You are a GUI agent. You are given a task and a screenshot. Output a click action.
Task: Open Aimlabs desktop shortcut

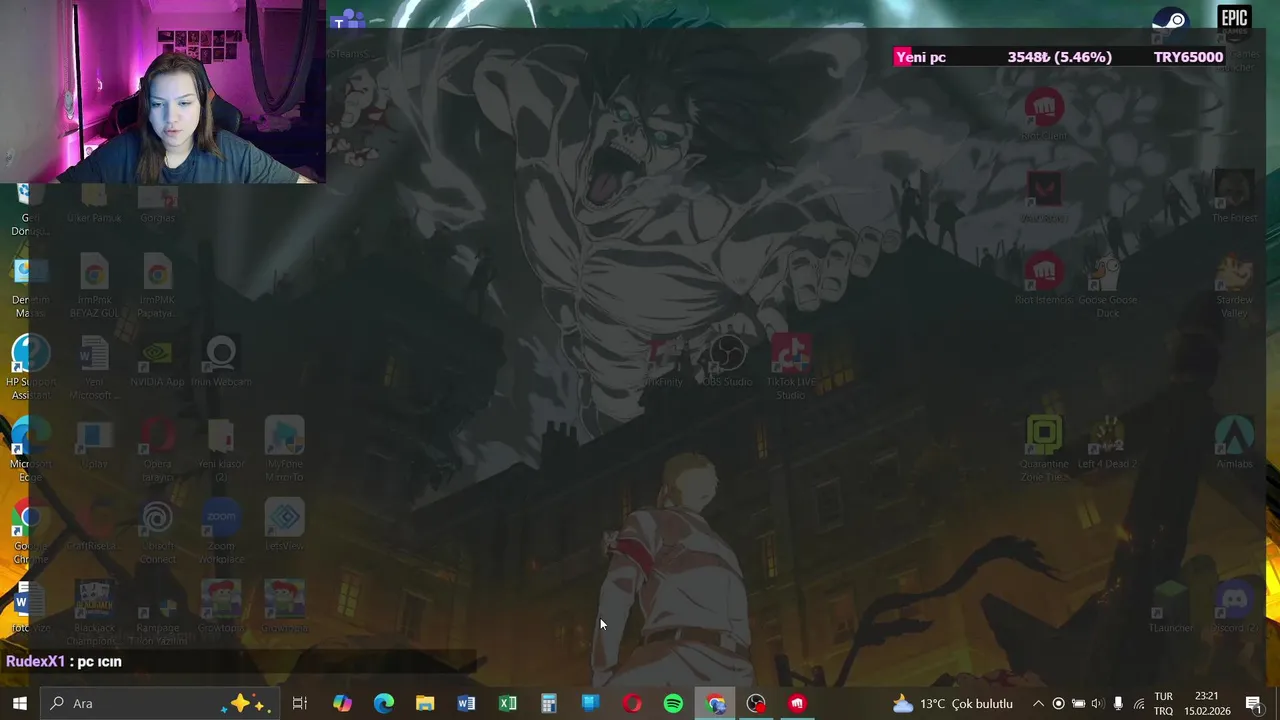coord(1234,445)
